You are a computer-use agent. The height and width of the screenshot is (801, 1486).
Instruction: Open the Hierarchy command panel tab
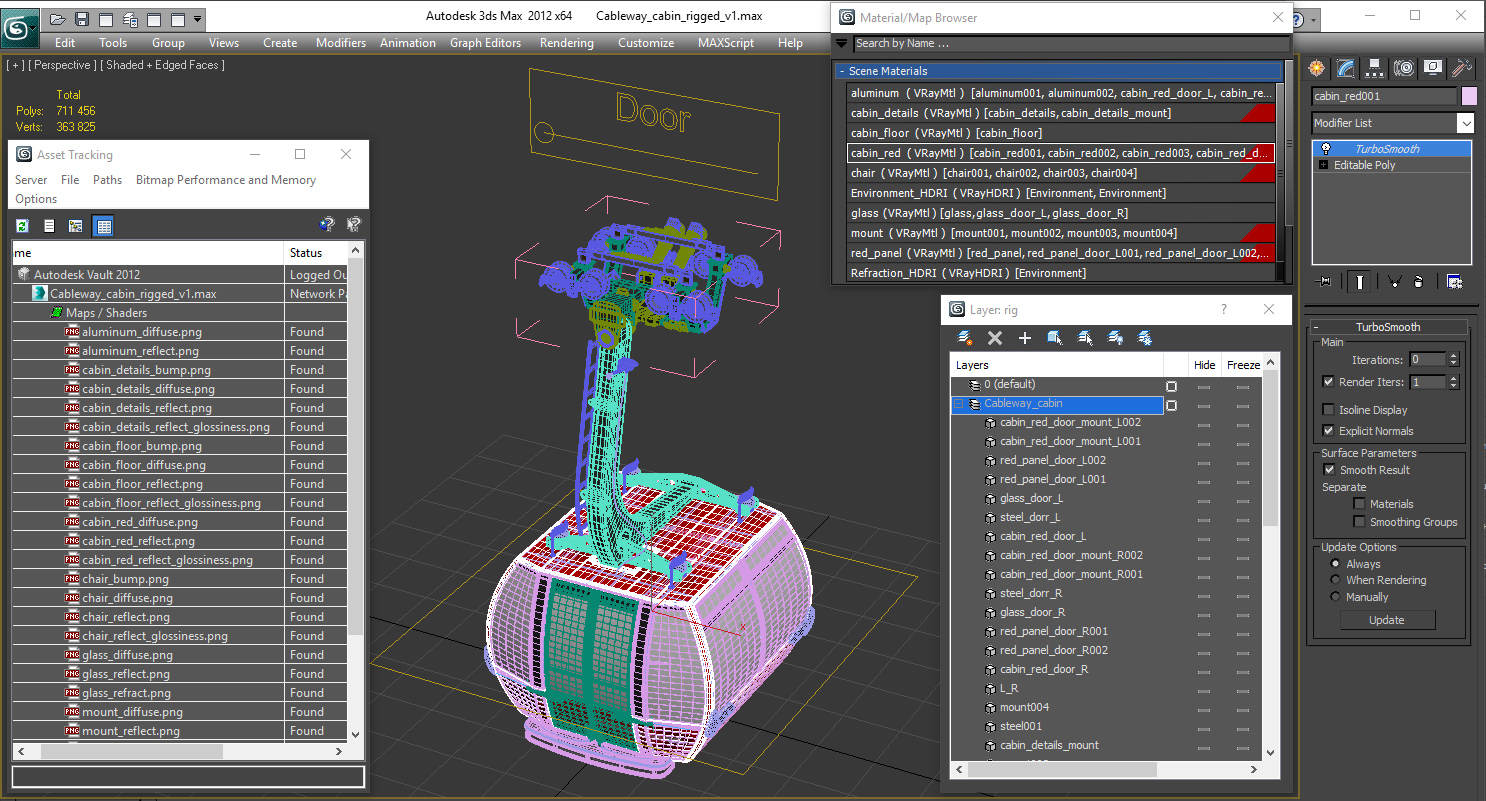tap(1375, 68)
